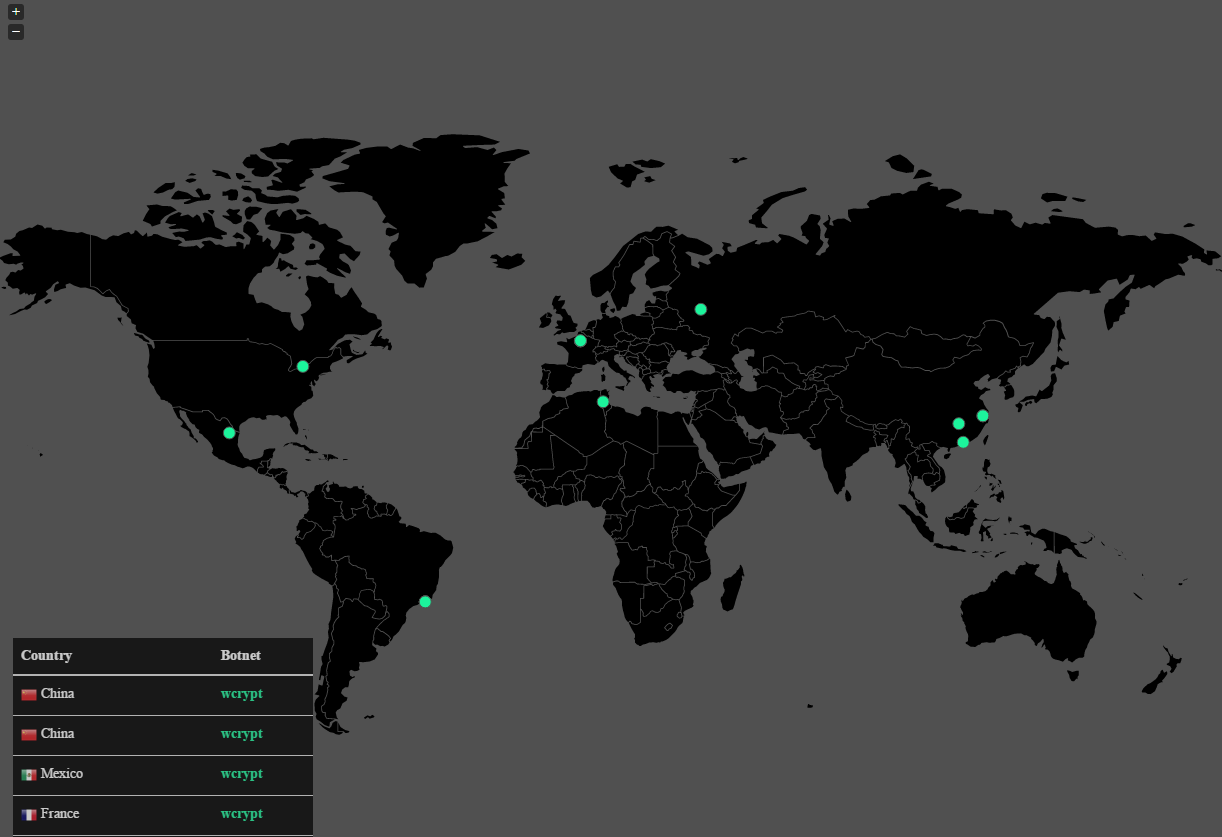This screenshot has width=1222, height=837.
Task: Click wcrypt in the first China row
Action: pyautogui.click(x=241, y=694)
